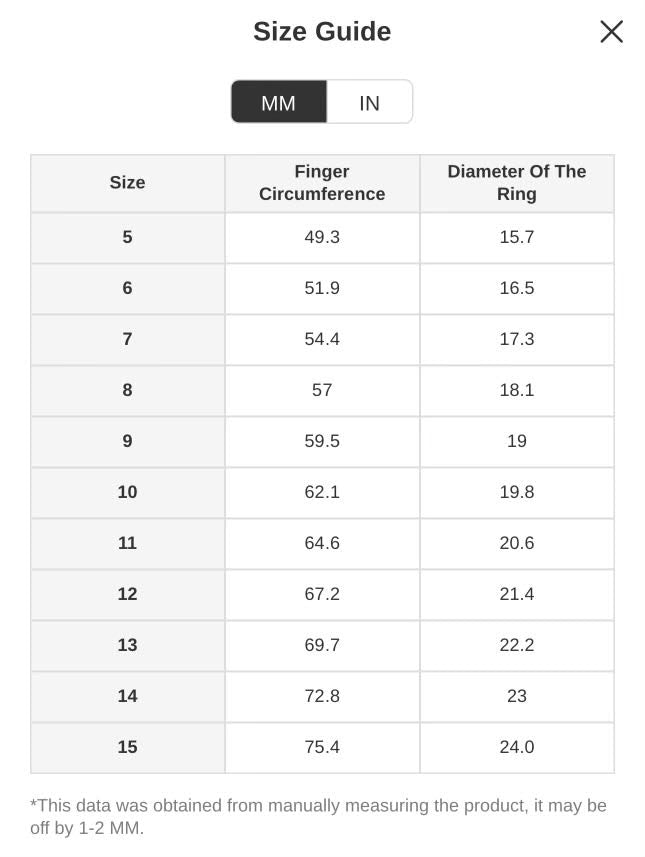Switch units to IN

click(369, 103)
